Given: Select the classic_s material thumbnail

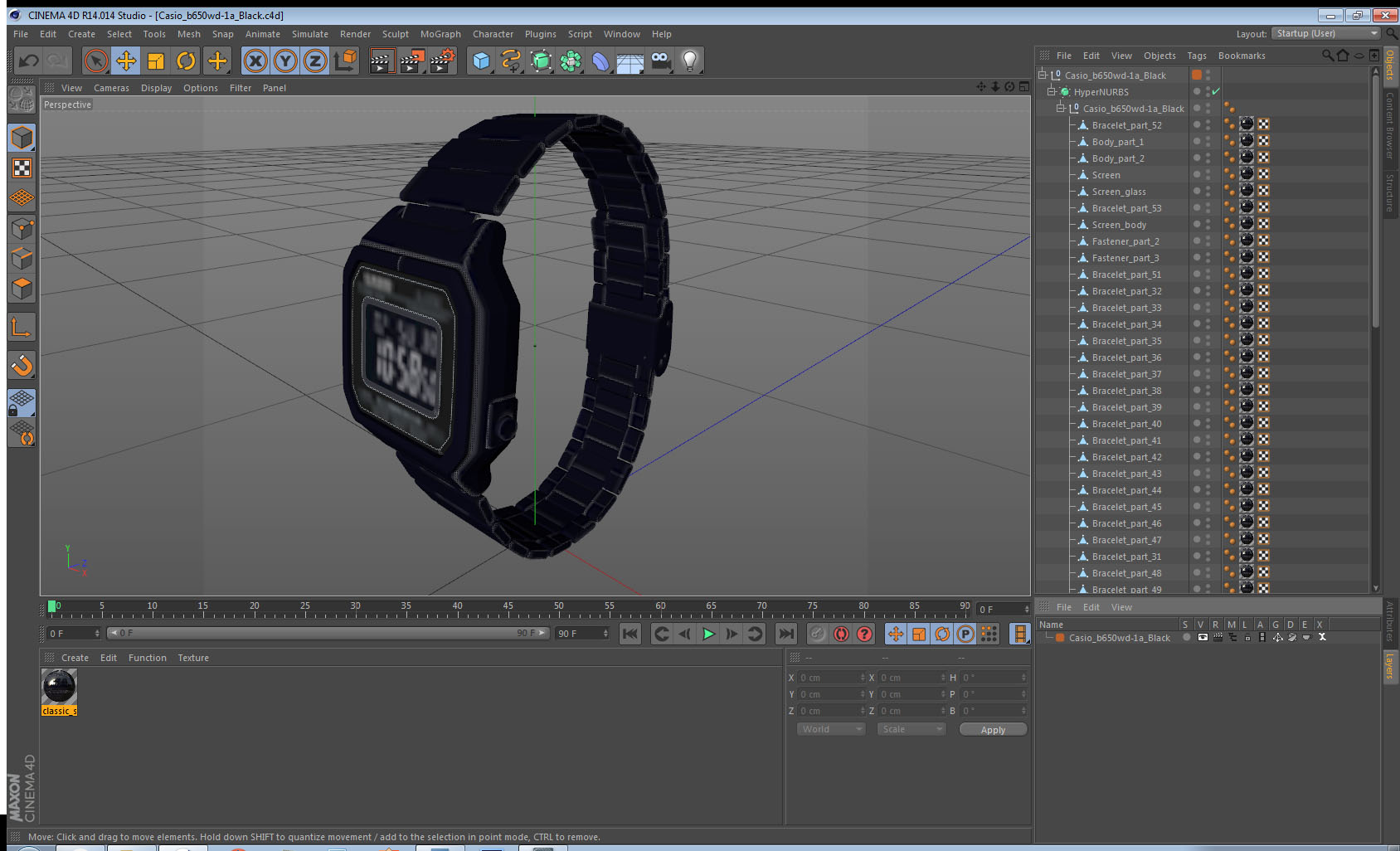Looking at the screenshot, I should tap(59, 687).
